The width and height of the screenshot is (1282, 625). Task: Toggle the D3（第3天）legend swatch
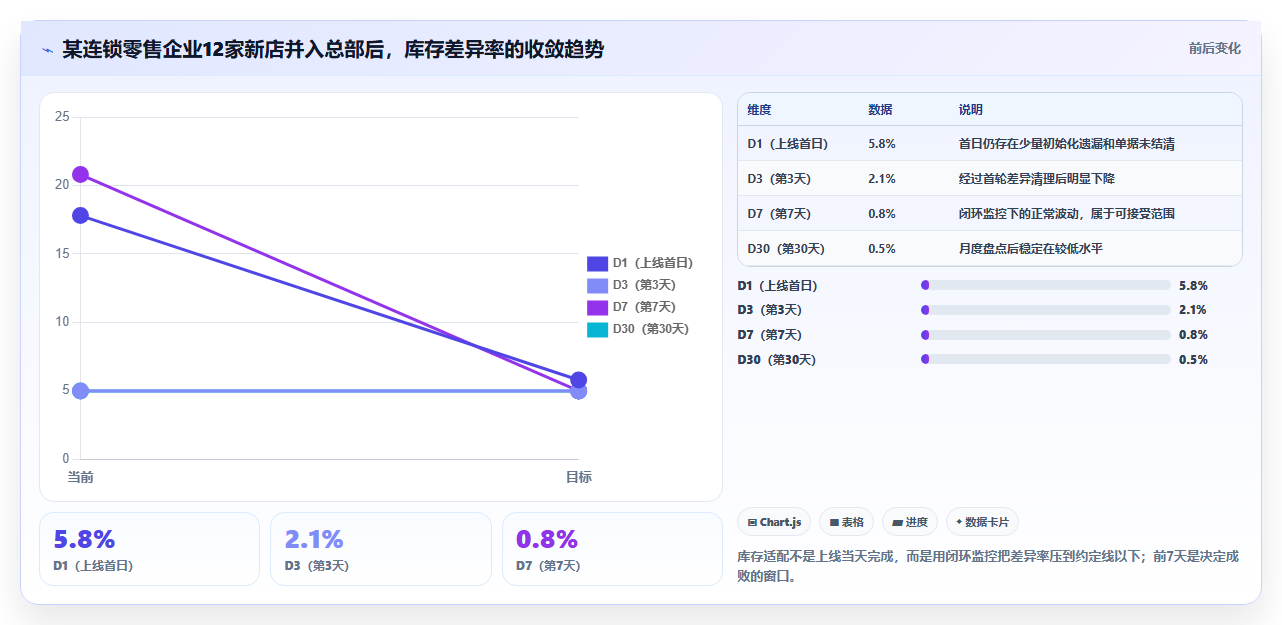click(597, 285)
